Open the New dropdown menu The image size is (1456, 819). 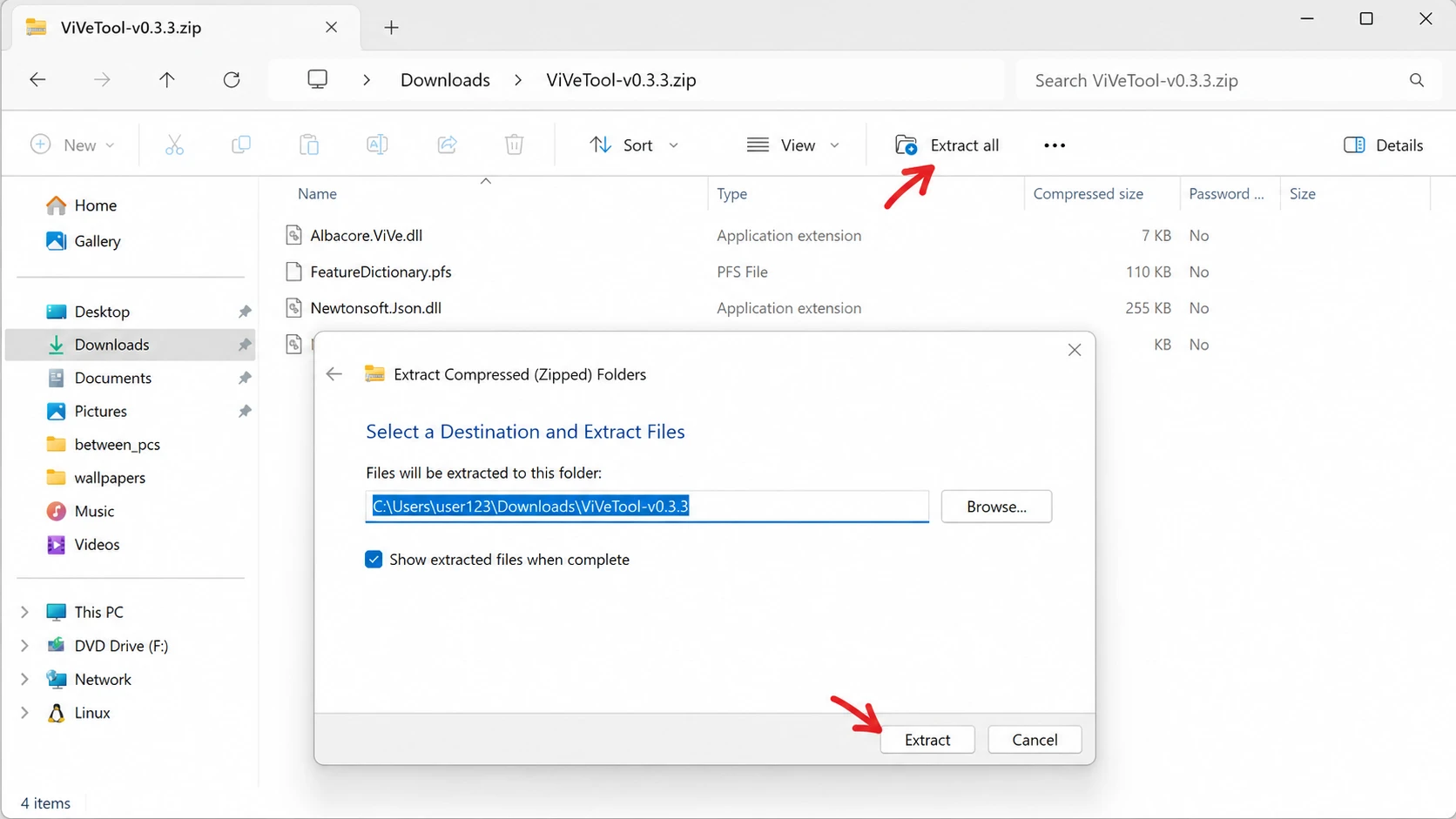[72, 145]
